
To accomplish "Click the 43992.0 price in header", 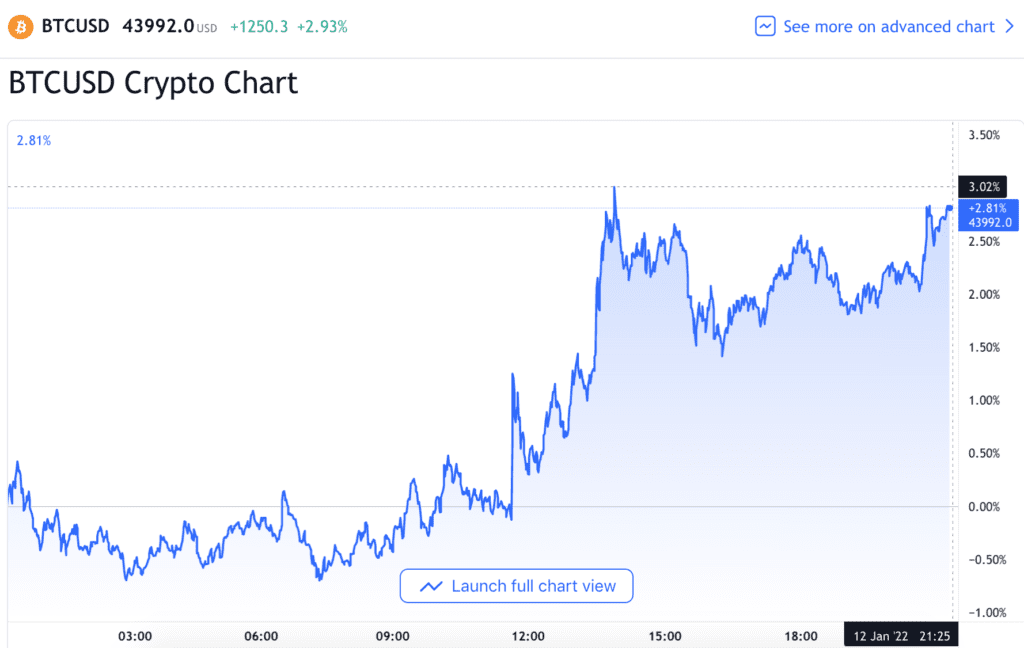I will pyautogui.click(x=157, y=27).
